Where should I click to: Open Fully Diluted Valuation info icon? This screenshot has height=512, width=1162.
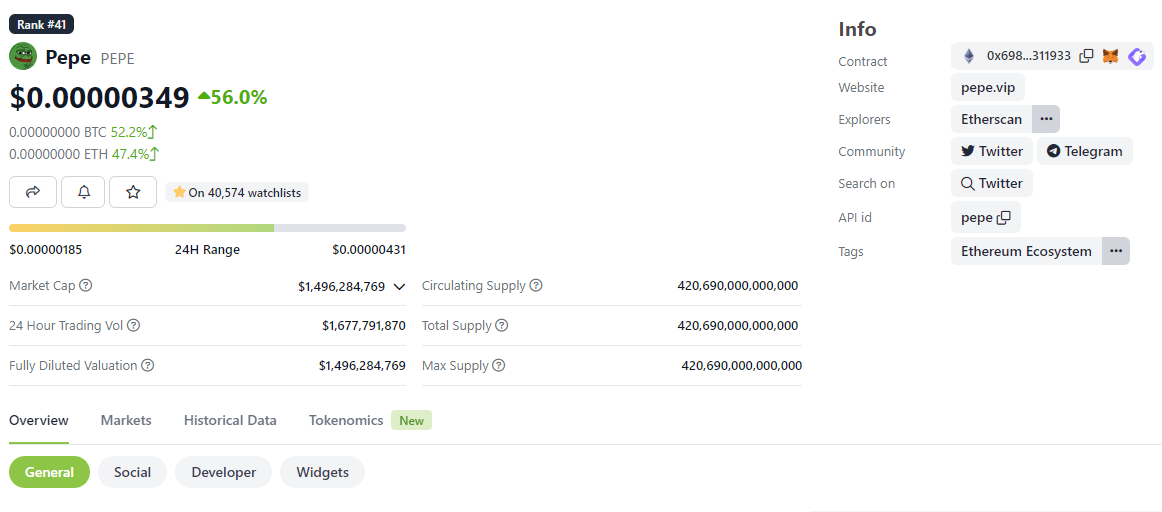point(147,365)
